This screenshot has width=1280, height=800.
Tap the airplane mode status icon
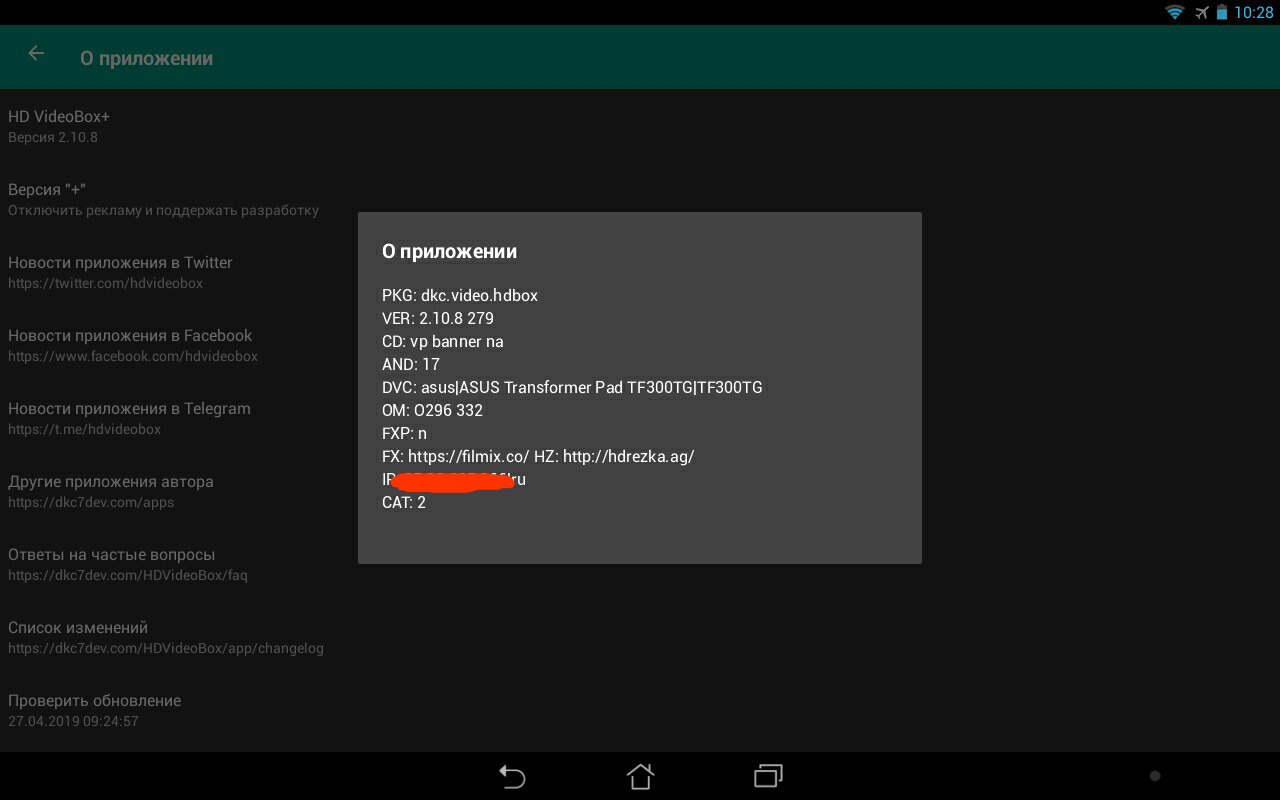pos(1201,12)
